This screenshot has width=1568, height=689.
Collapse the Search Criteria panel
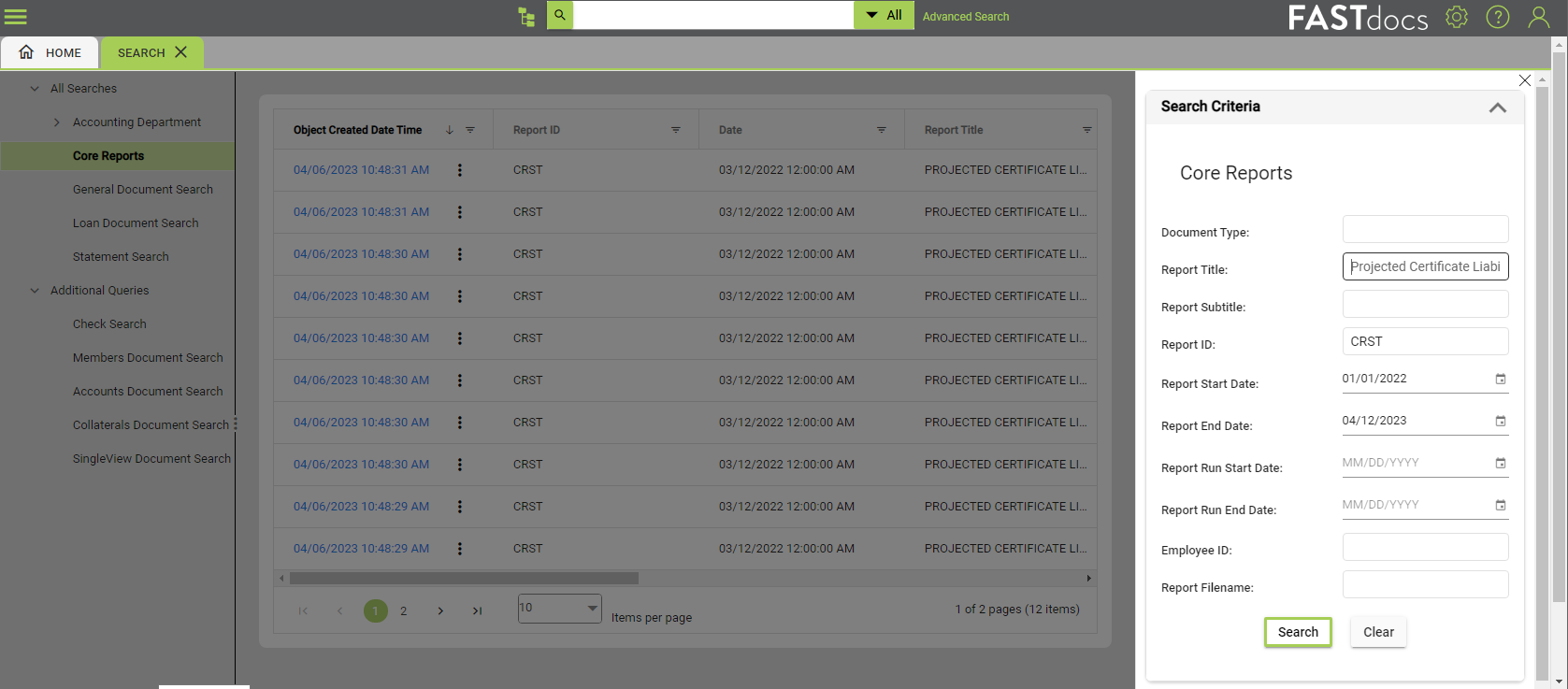tap(1497, 108)
